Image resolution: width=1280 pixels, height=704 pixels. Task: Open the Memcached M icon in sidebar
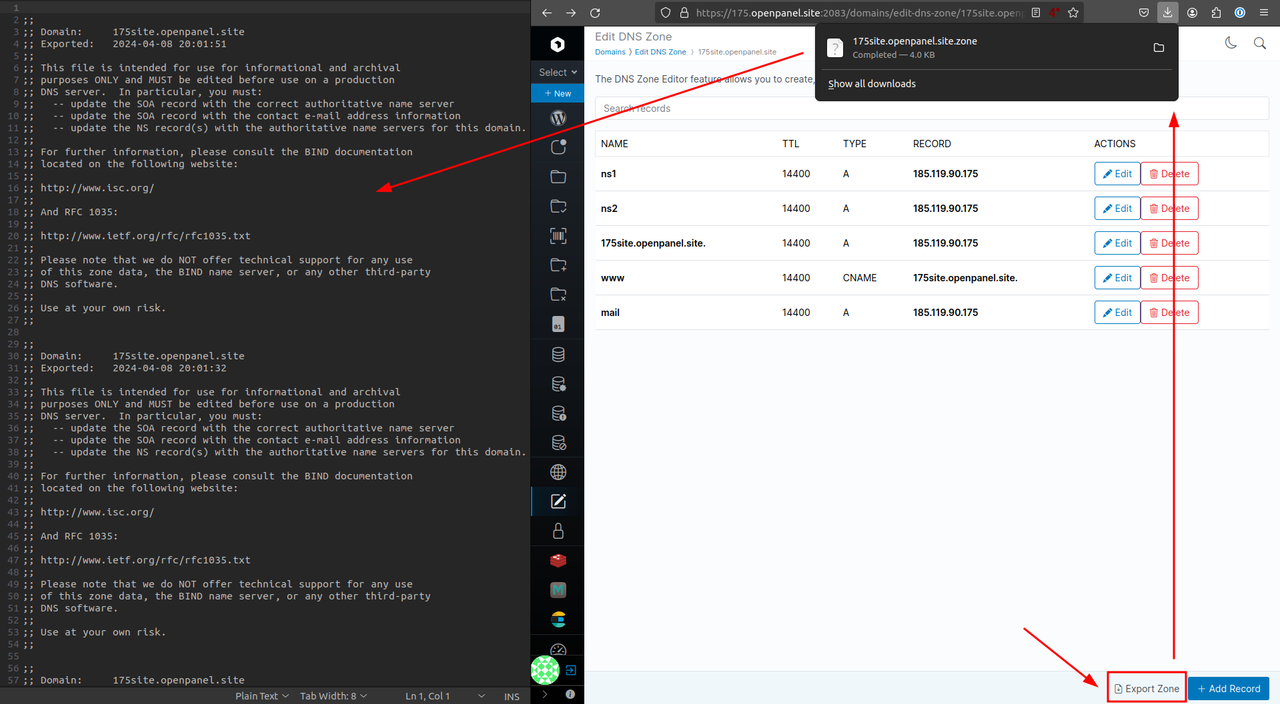click(558, 590)
